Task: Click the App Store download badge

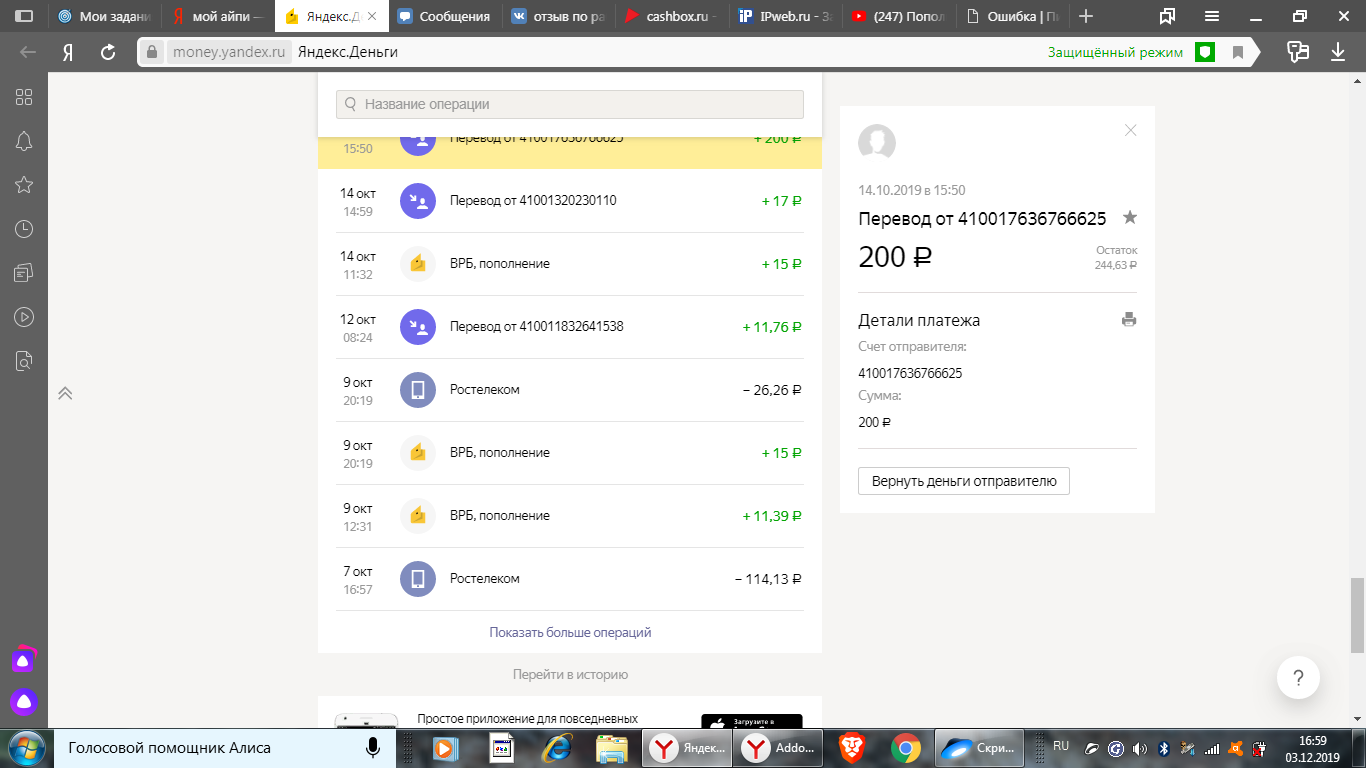Action: point(752,723)
